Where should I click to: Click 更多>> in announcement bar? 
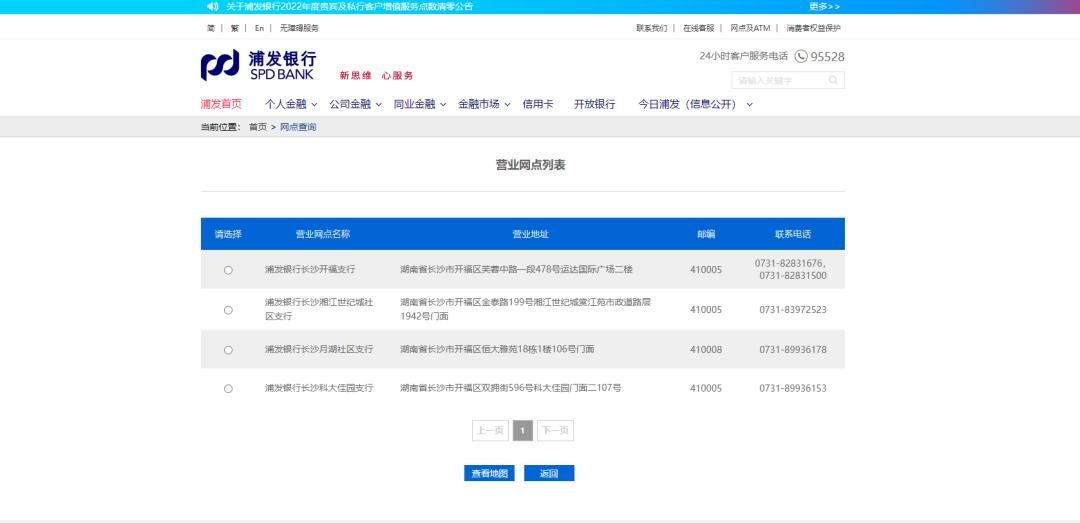824,6
